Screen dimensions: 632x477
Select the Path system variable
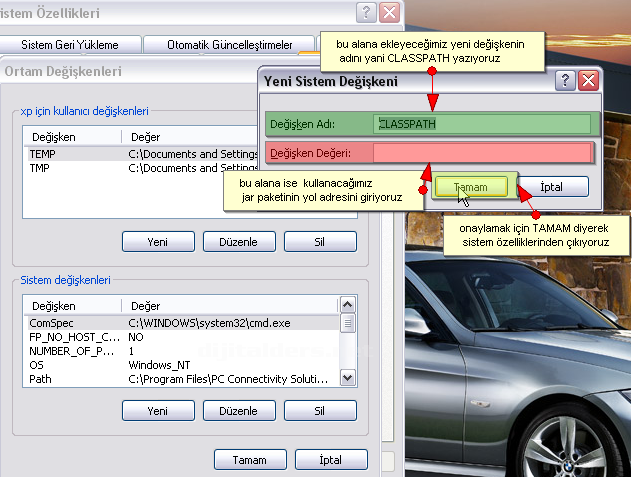[x=40, y=379]
